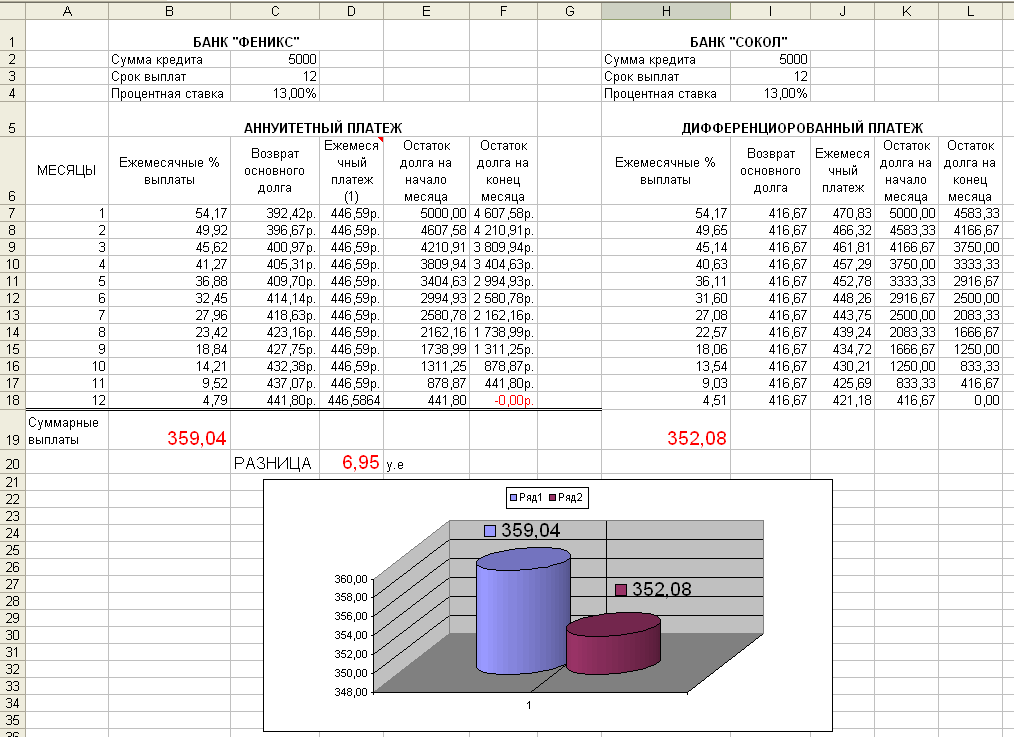Select cell with value 4 607,58р.
Screen dimensions: 1014x737
(x=503, y=213)
